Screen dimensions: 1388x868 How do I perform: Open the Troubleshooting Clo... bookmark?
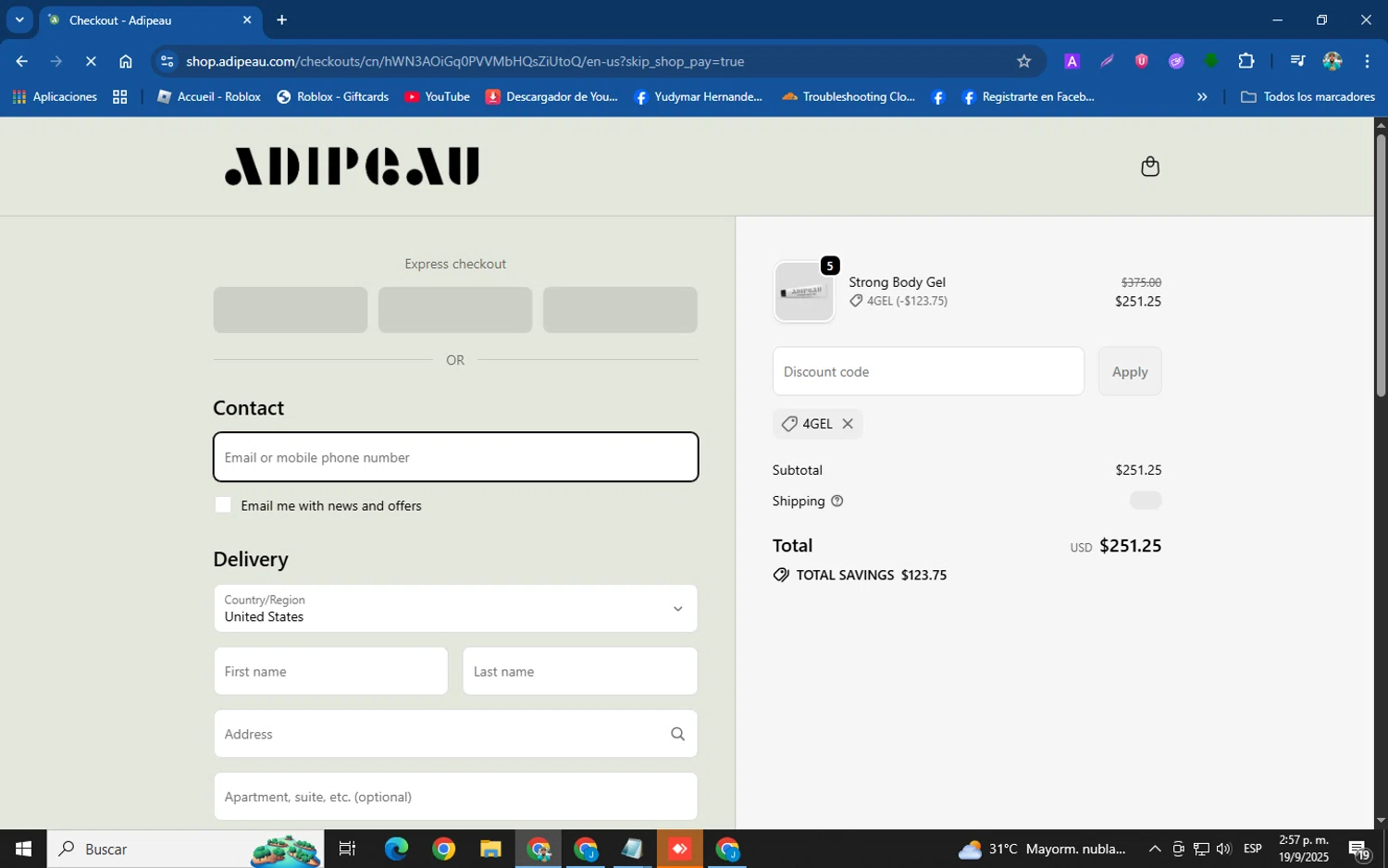coord(849,96)
